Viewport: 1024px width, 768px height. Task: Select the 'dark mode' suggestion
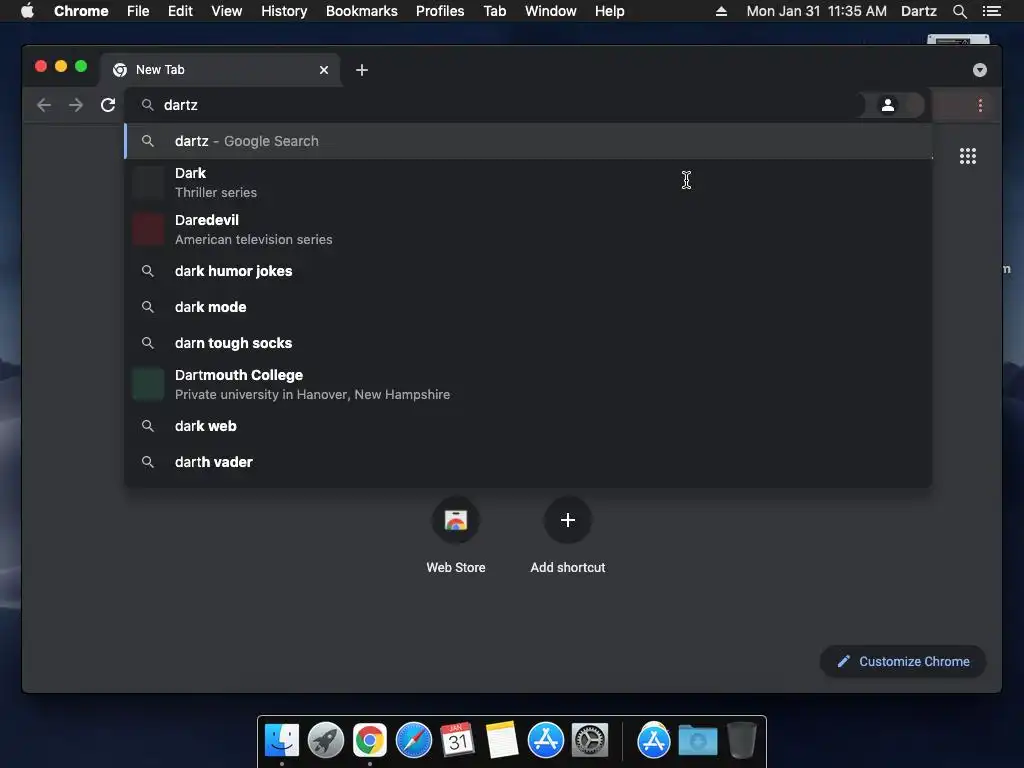(x=528, y=307)
